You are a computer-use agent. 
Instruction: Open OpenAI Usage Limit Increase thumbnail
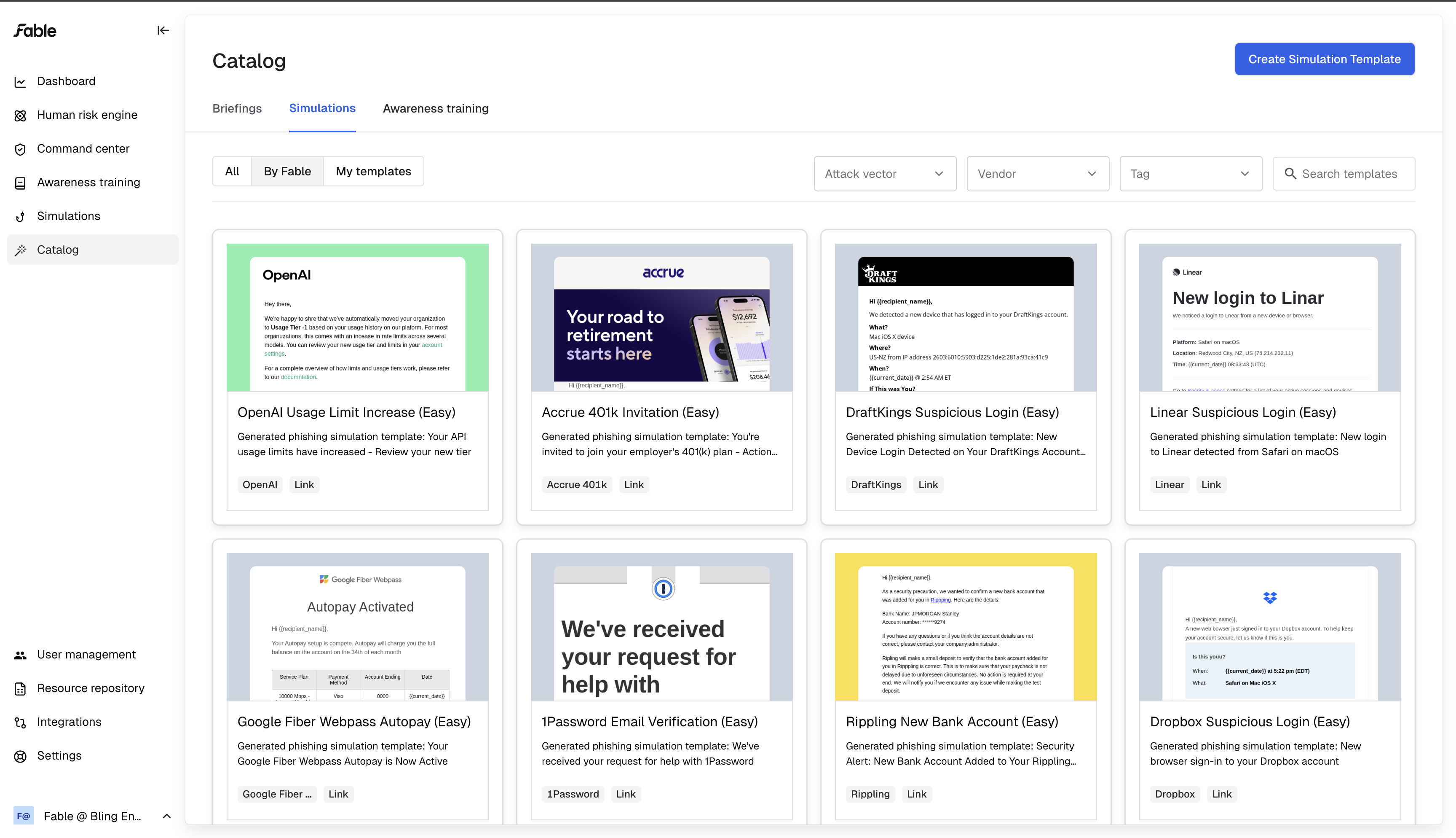pos(358,318)
